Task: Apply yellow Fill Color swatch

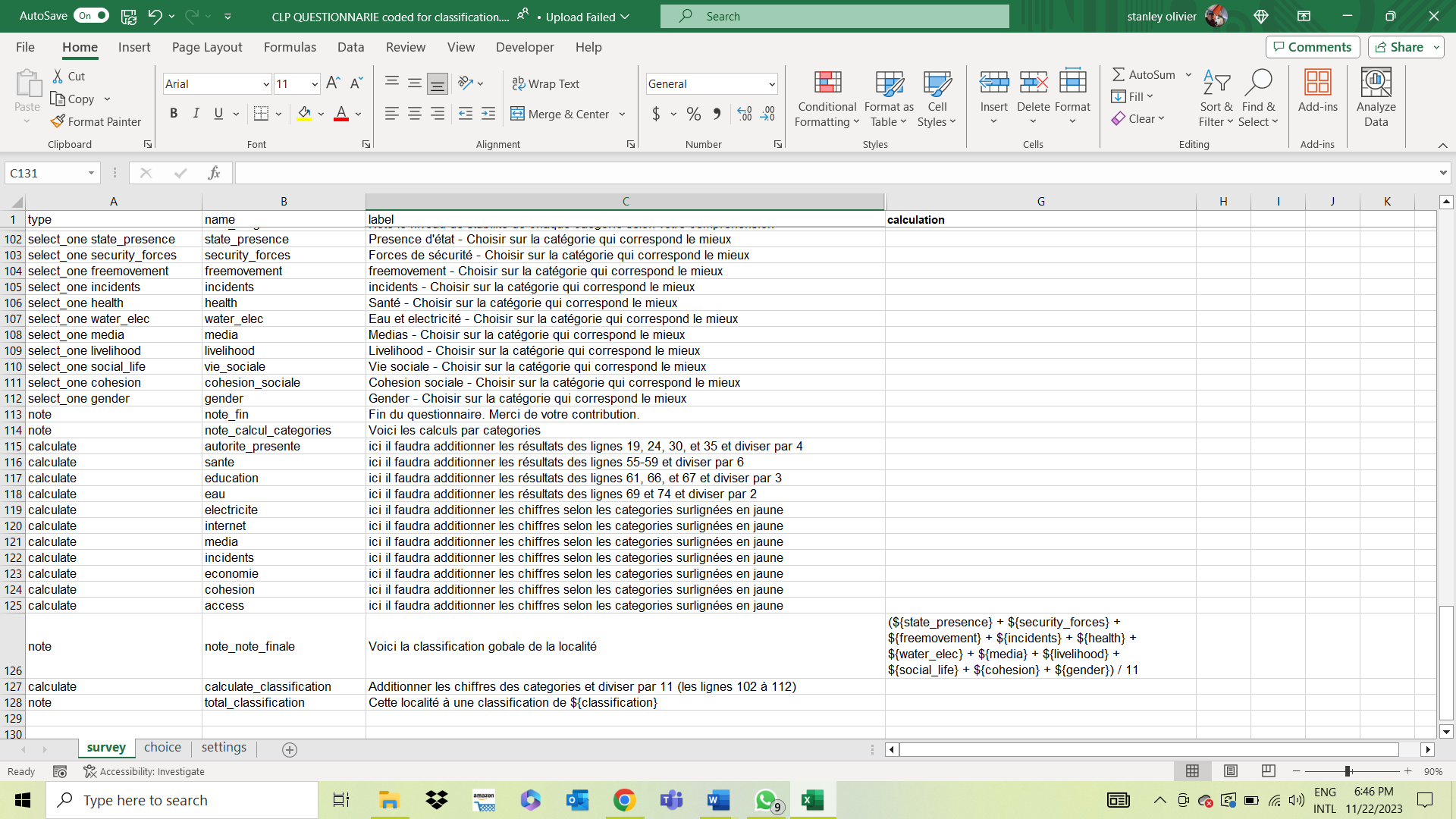Action: click(304, 114)
